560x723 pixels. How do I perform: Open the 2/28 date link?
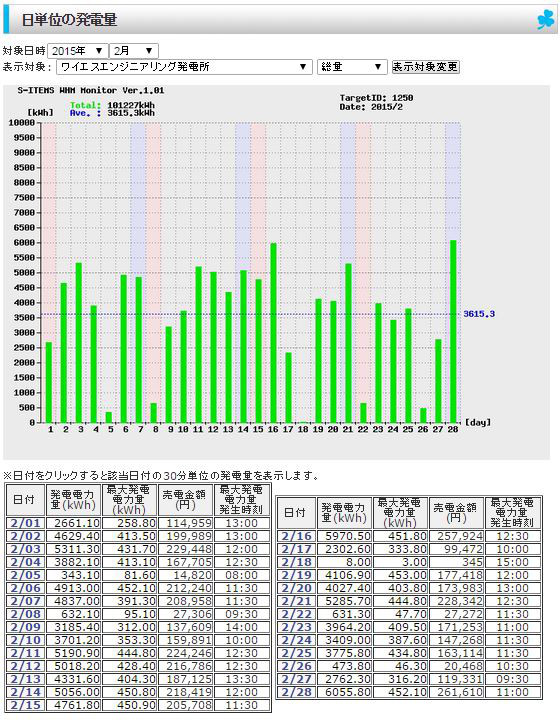click(297, 692)
